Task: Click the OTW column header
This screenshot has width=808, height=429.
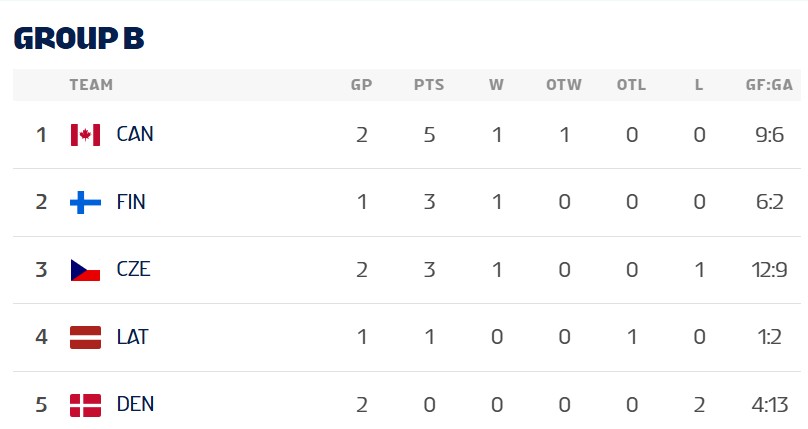Action: click(564, 85)
